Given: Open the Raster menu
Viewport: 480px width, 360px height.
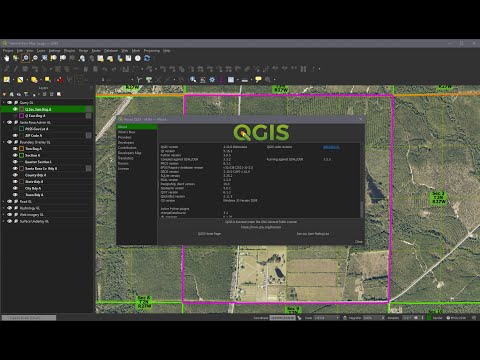Looking at the screenshot, I should point(96,51).
